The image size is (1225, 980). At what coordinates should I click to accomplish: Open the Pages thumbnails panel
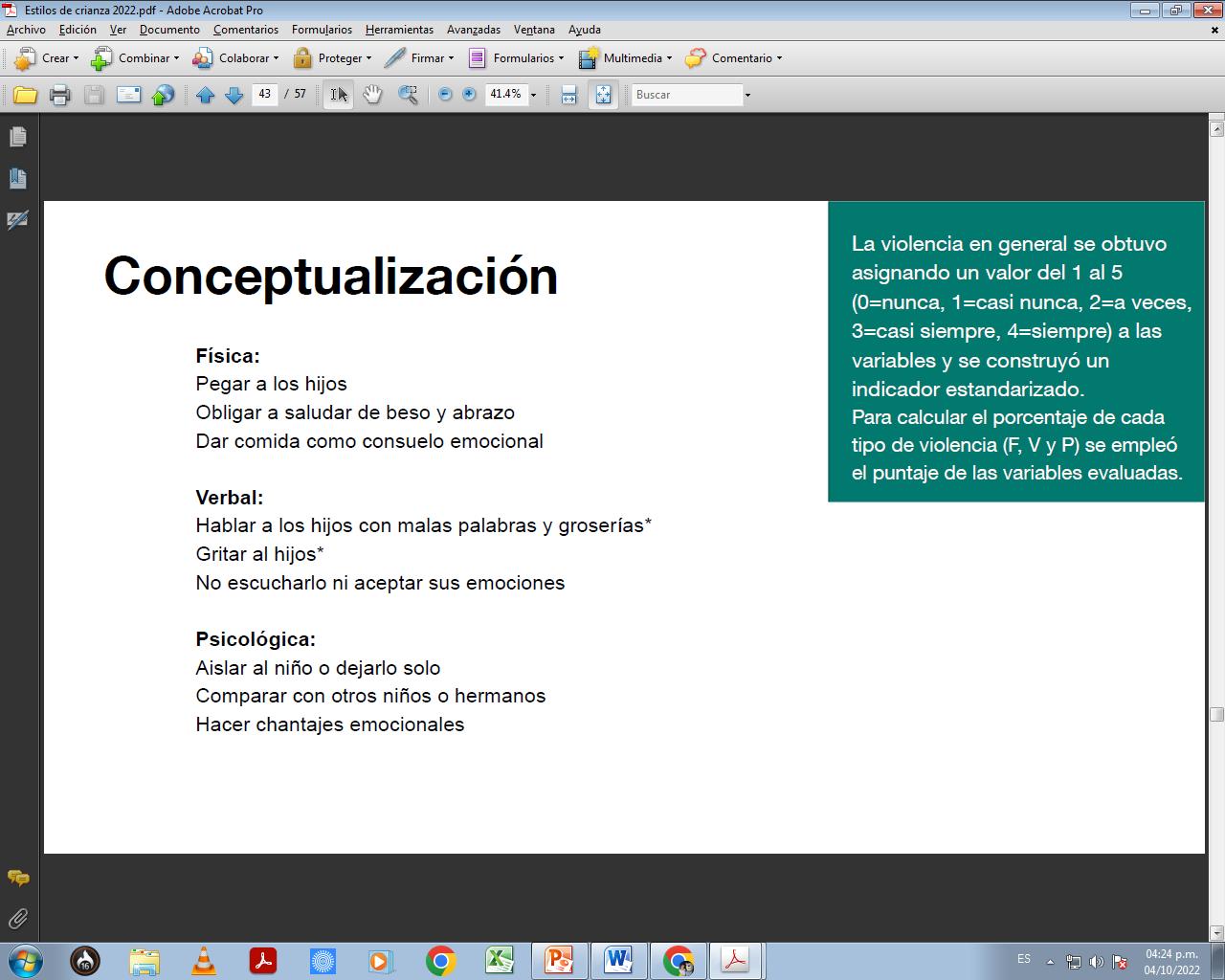point(17,137)
